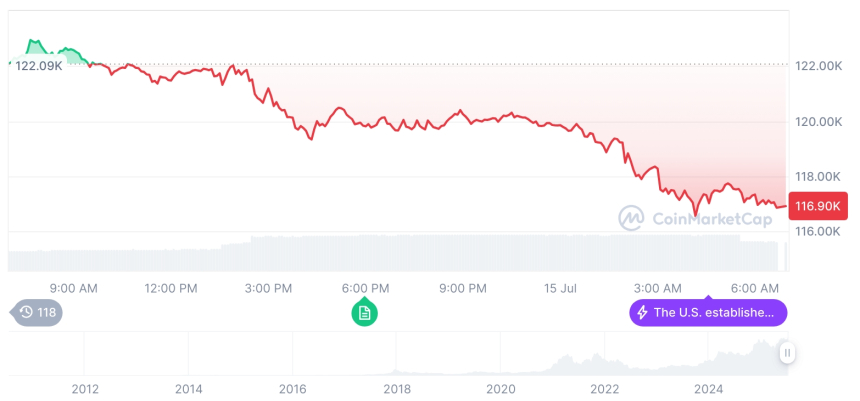This screenshot has height=401, width=860.
Task: Click the lightning bolt event icon
Action: click(x=642, y=313)
